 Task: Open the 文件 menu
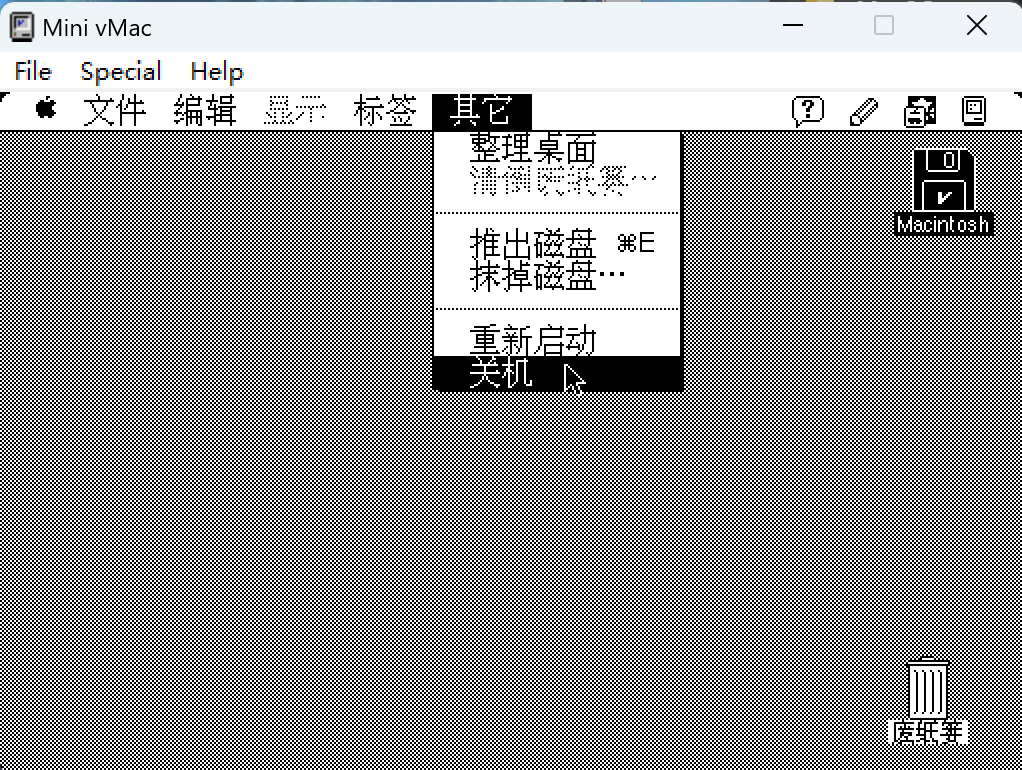114,111
